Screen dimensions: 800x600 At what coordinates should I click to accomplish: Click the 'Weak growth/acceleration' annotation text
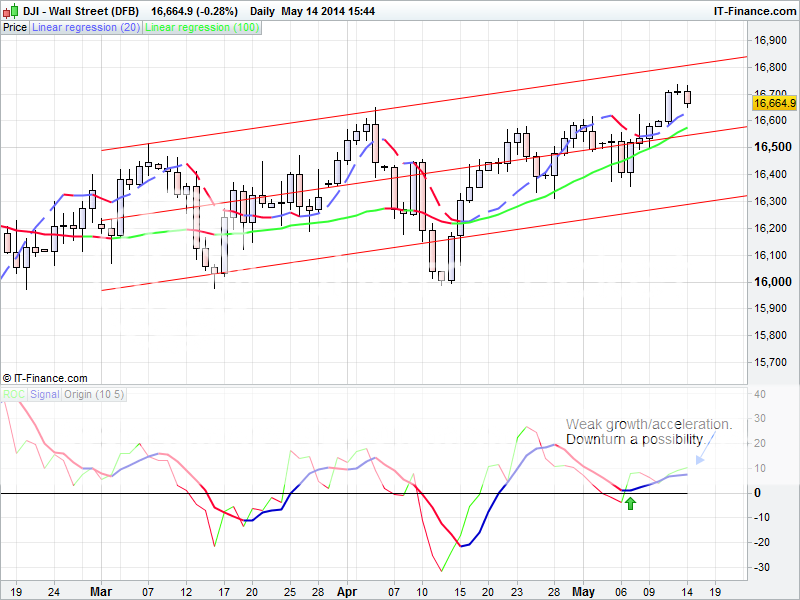tap(649, 424)
